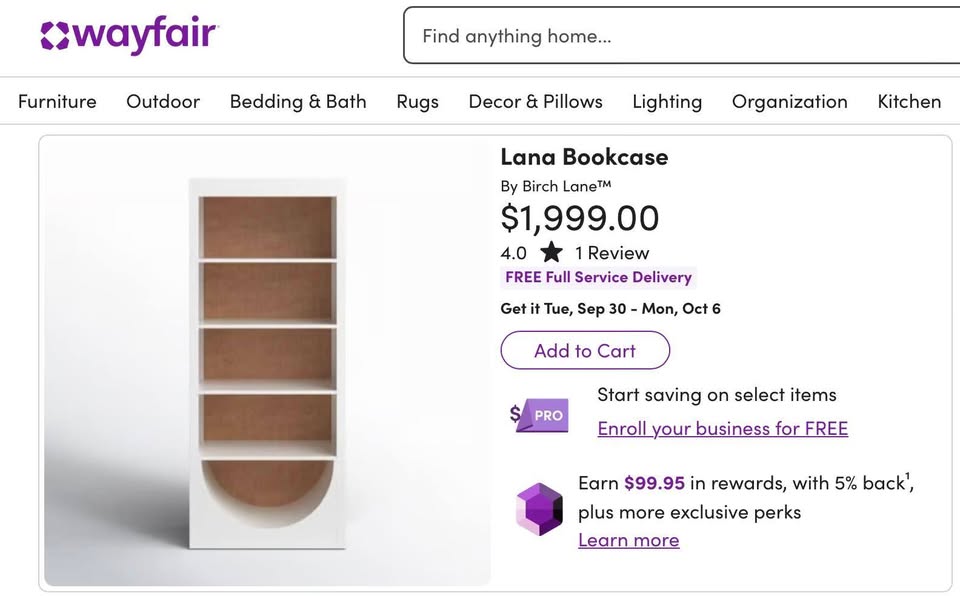This screenshot has height=596, width=960.
Task: Navigate to the Organization category
Action: point(789,102)
